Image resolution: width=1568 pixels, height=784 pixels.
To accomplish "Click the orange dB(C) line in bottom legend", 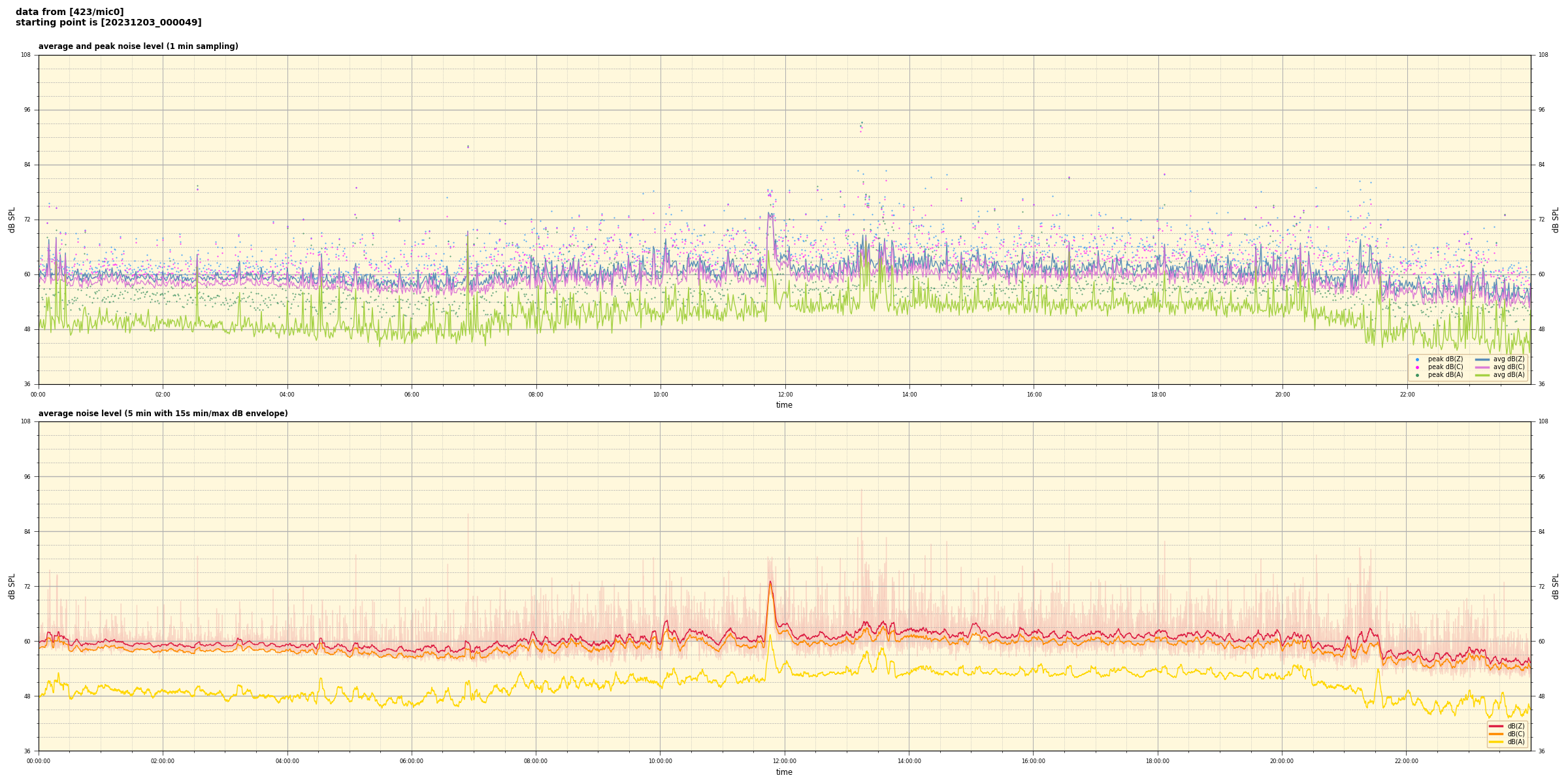I will 1496,734.
